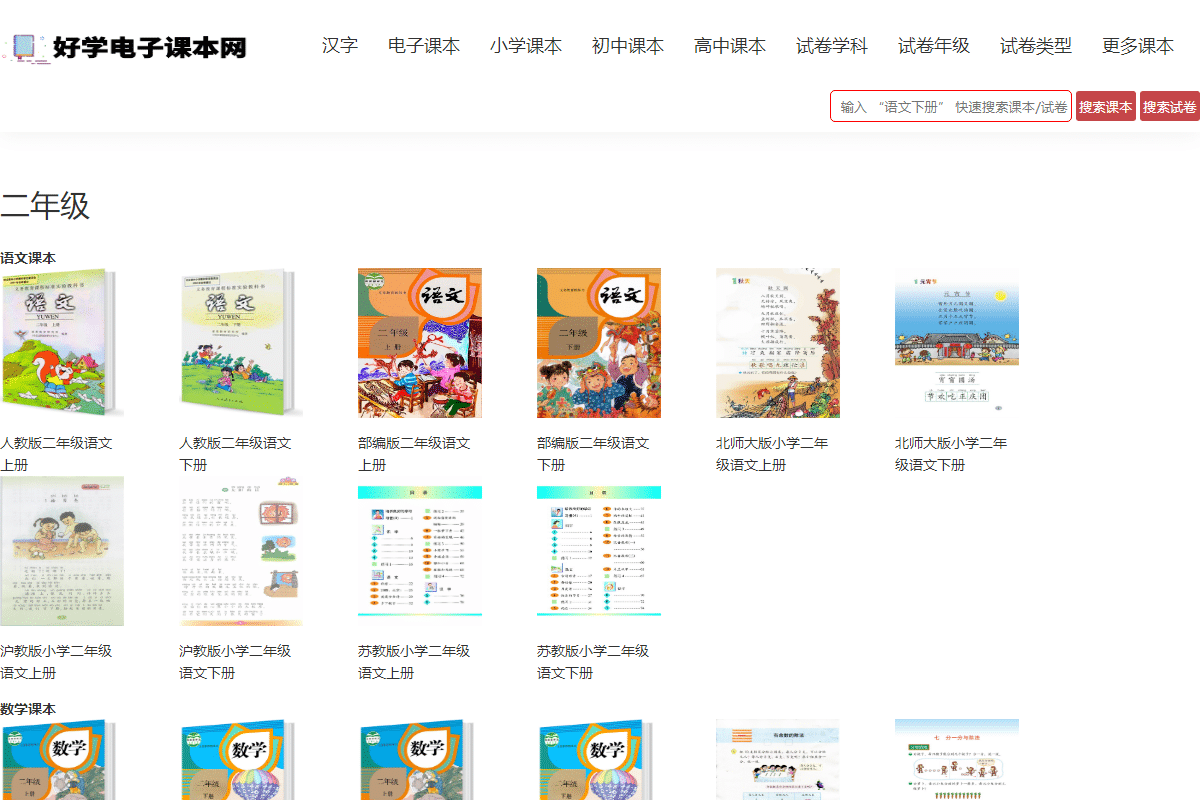Click the 搜索课本 button
Image resolution: width=1200 pixels, height=800 pixels.
pos(1106,106)
